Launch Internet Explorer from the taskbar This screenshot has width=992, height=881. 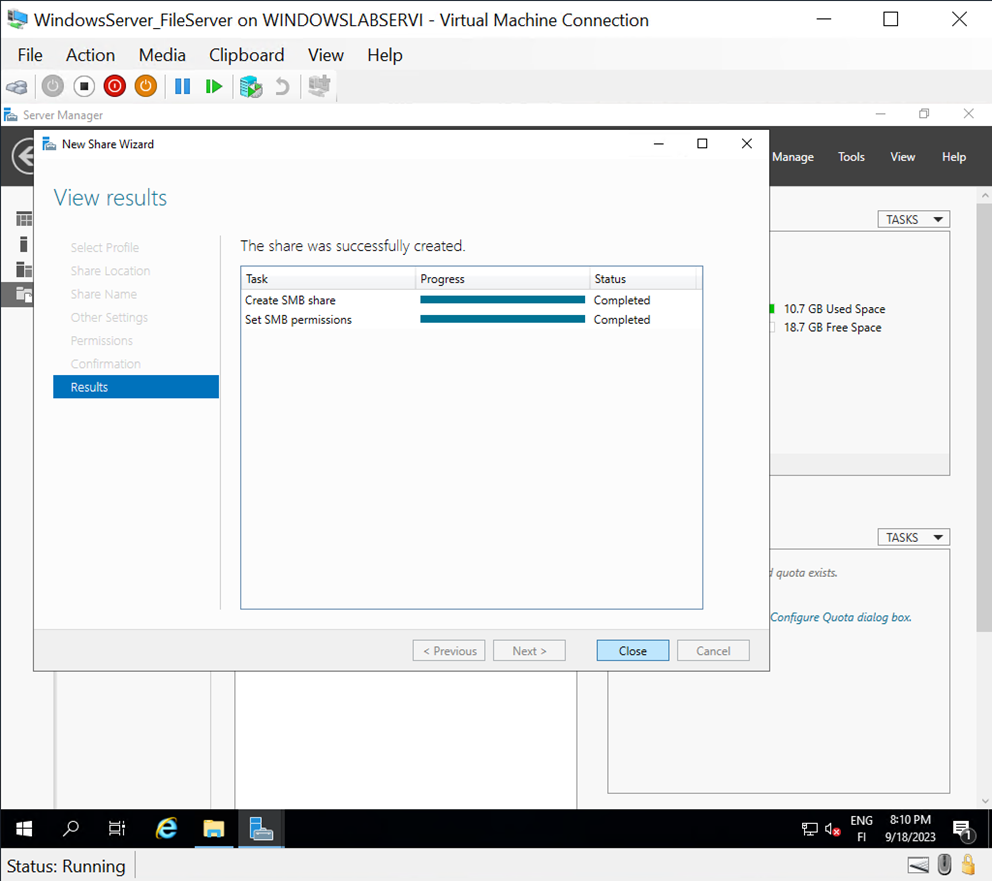coord(166,828)
